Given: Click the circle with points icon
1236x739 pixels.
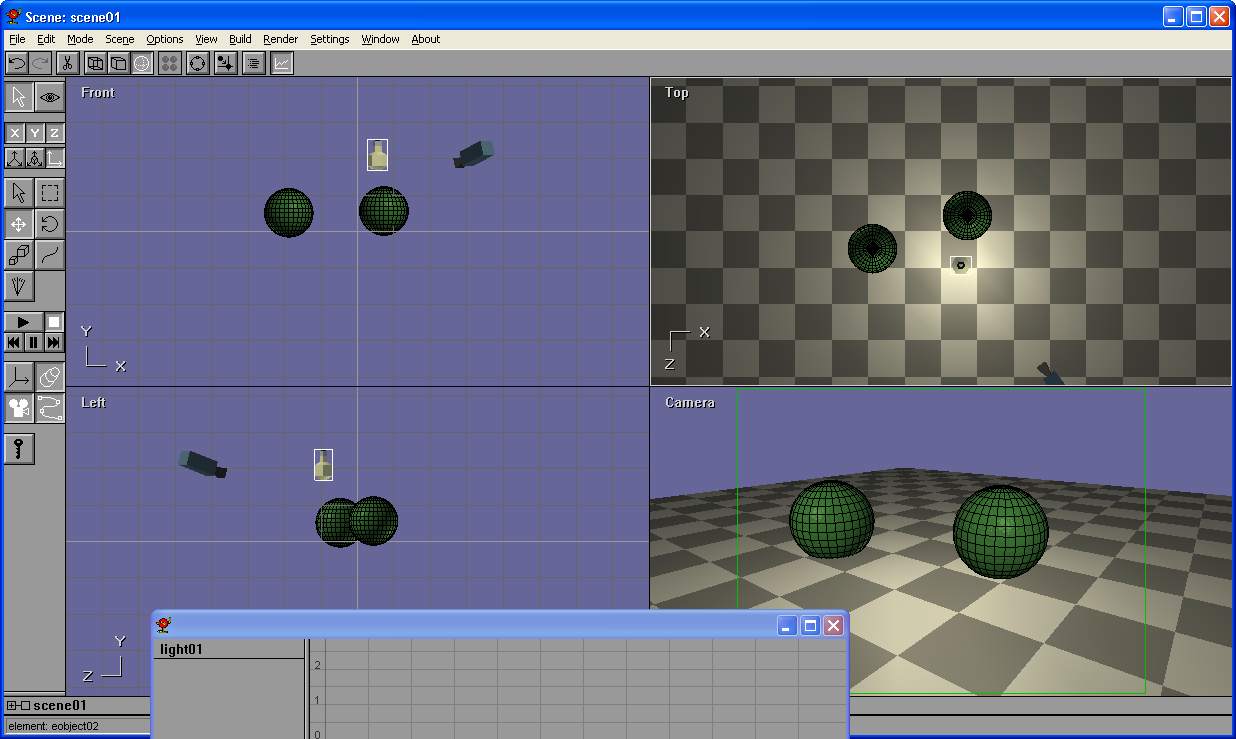Looking at the screenshot, I should pyautogui.click(x=198, y=63).
